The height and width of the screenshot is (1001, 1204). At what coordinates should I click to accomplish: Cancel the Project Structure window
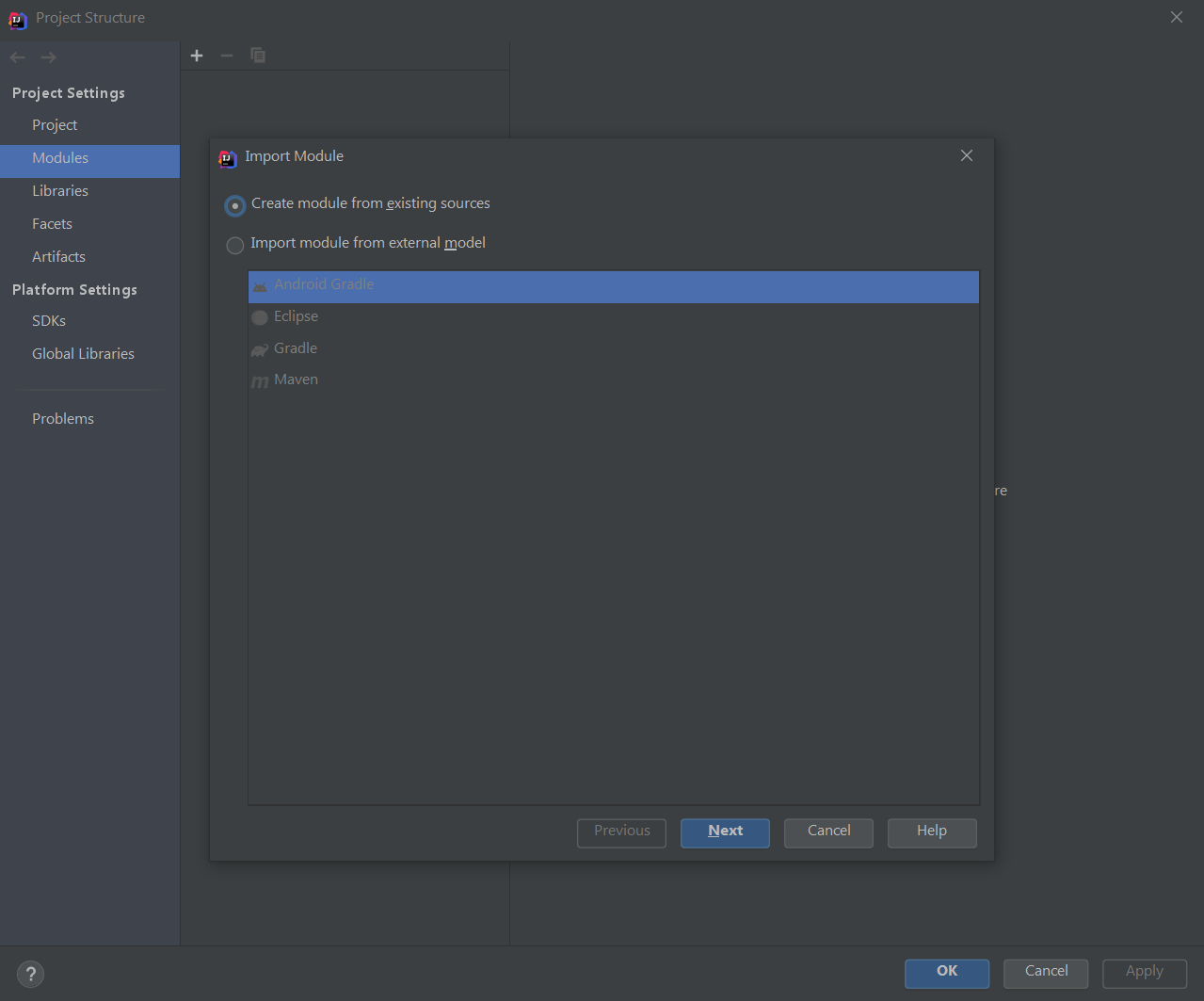click(1046, 973)
